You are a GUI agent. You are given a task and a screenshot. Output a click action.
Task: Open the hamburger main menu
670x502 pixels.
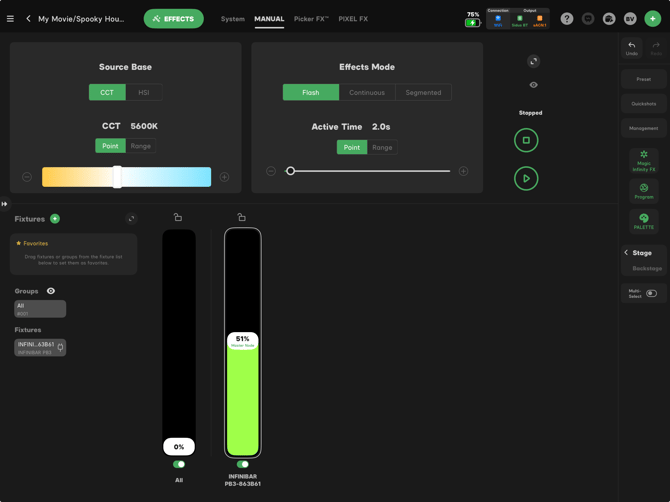point(10,19)
